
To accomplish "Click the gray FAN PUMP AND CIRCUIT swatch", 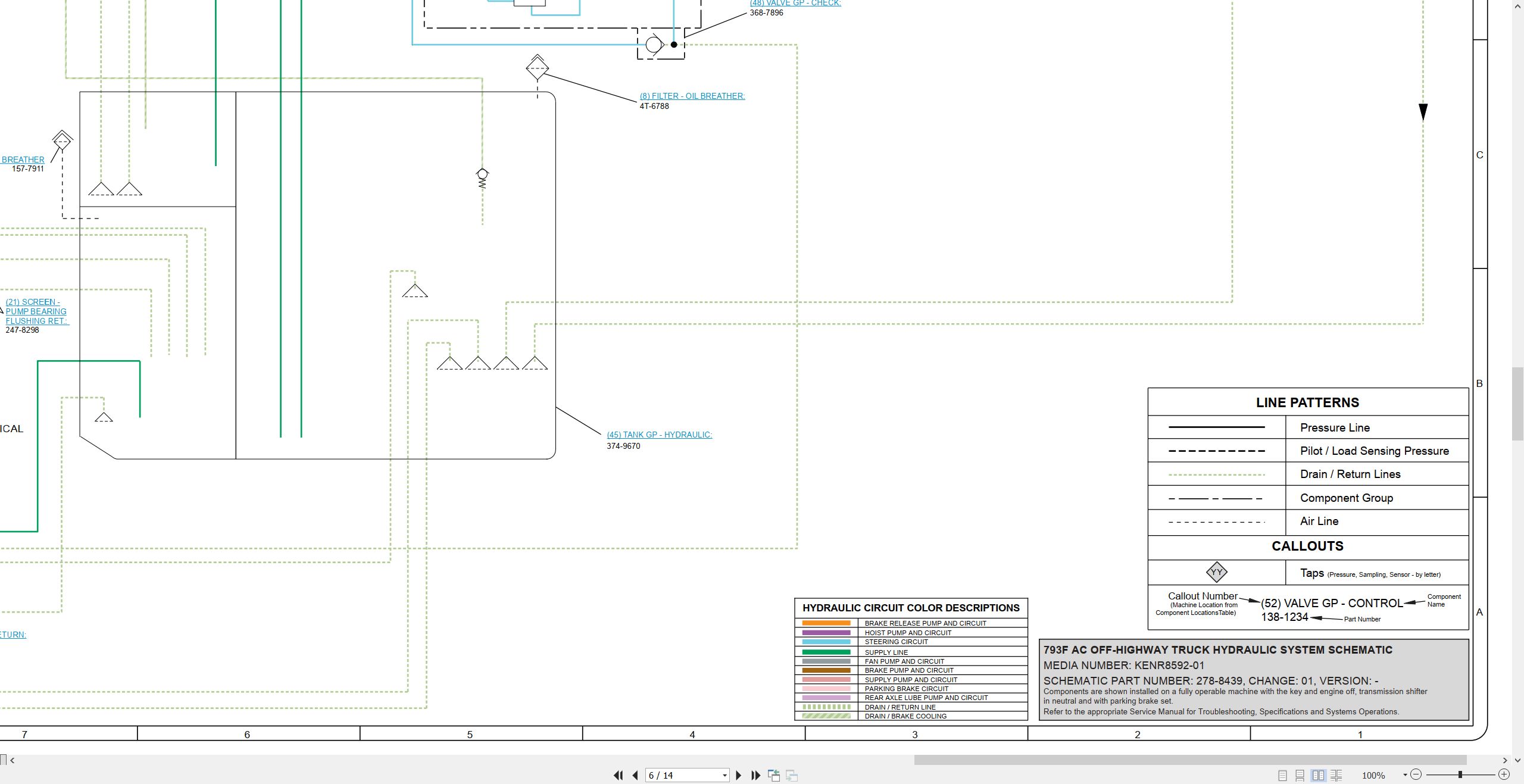I will (x=826, y=661).
